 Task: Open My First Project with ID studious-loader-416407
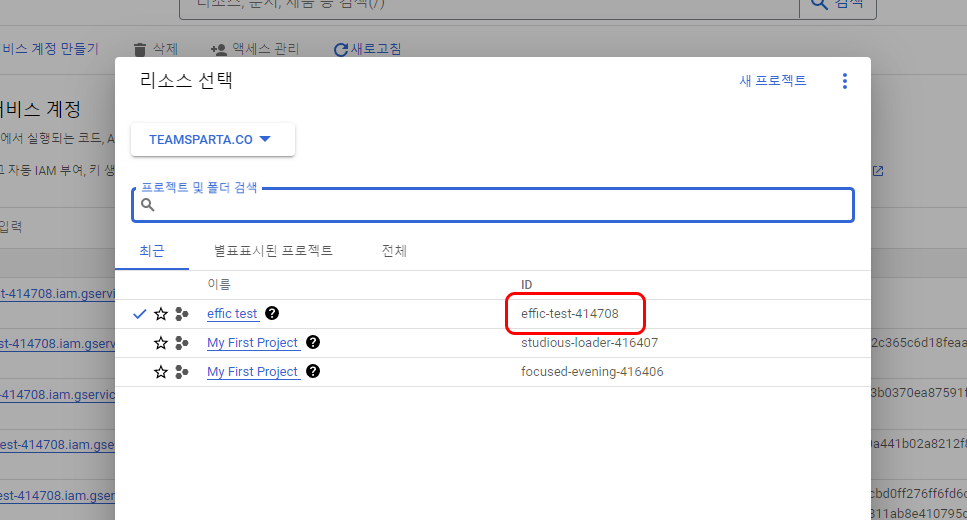[x=252, y=343]
